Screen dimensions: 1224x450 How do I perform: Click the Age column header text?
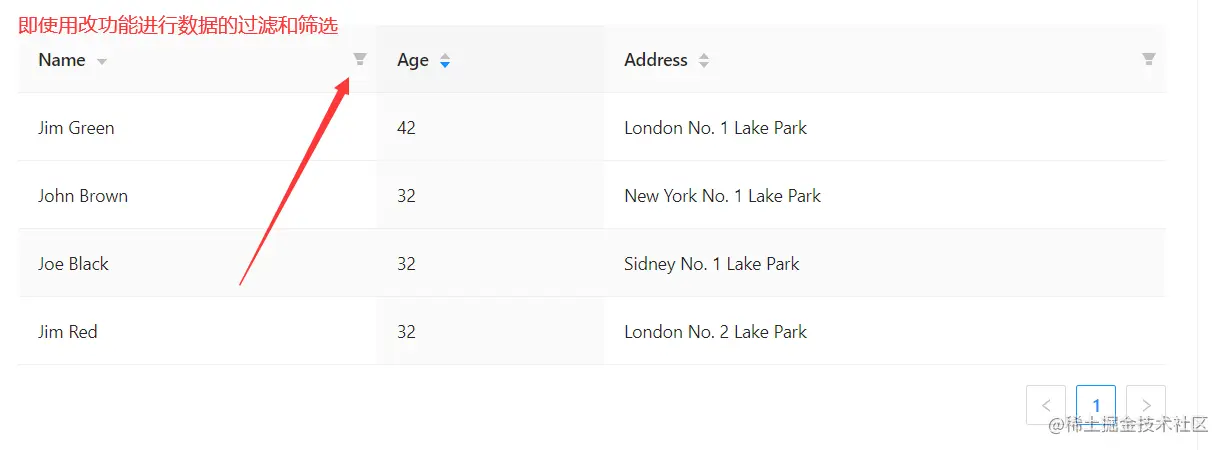412,60
